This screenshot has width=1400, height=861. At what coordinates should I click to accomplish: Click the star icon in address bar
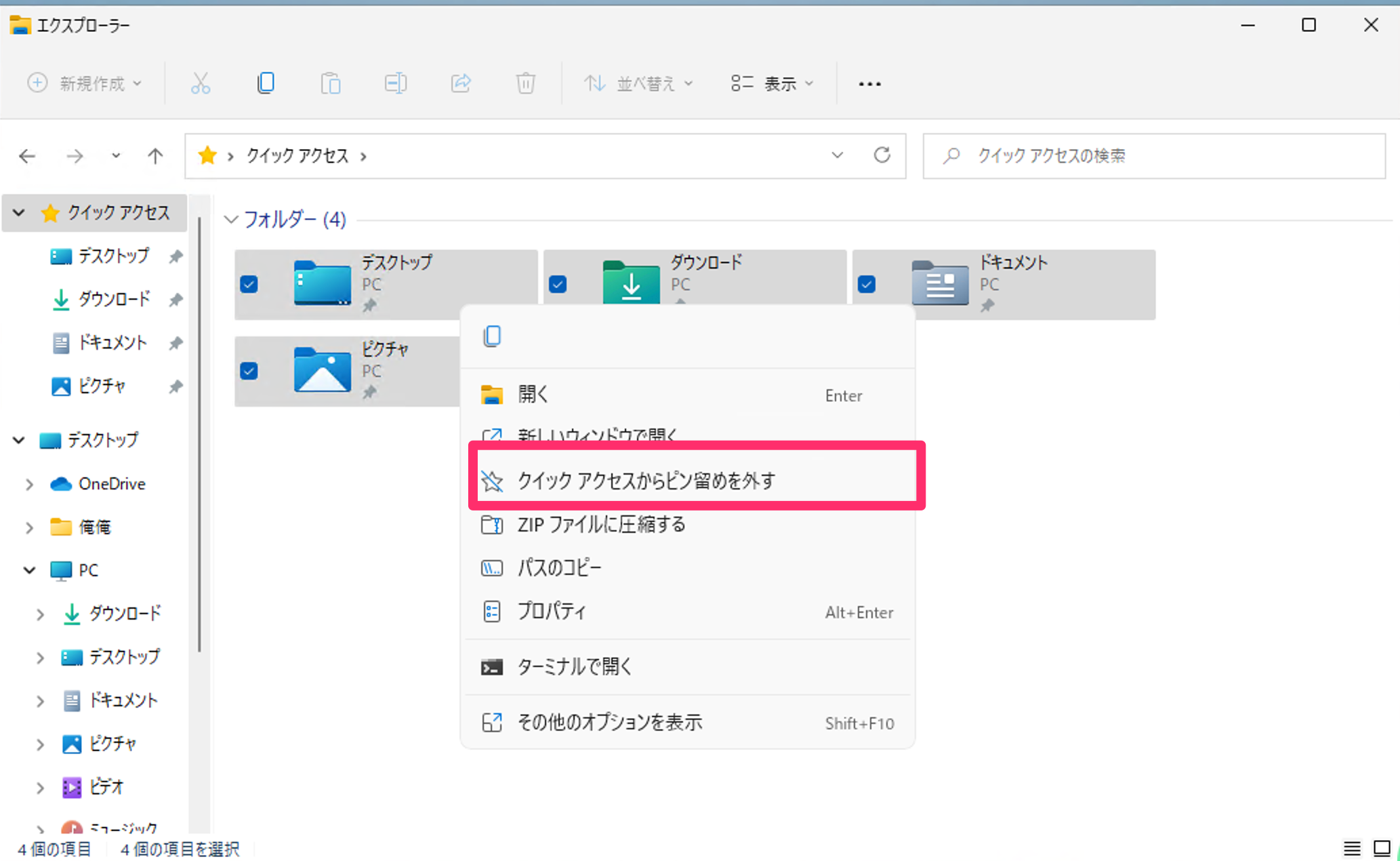(x=207, y=156)
